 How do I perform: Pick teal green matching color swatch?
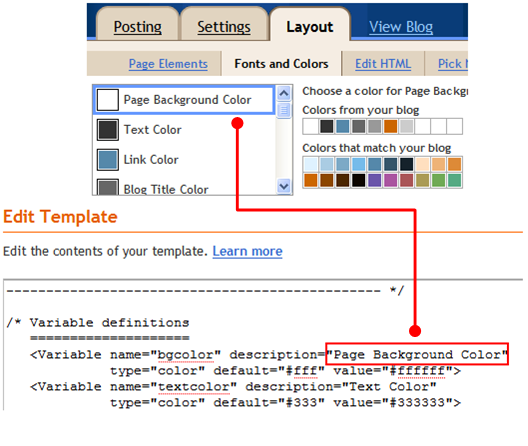point(454,180)
